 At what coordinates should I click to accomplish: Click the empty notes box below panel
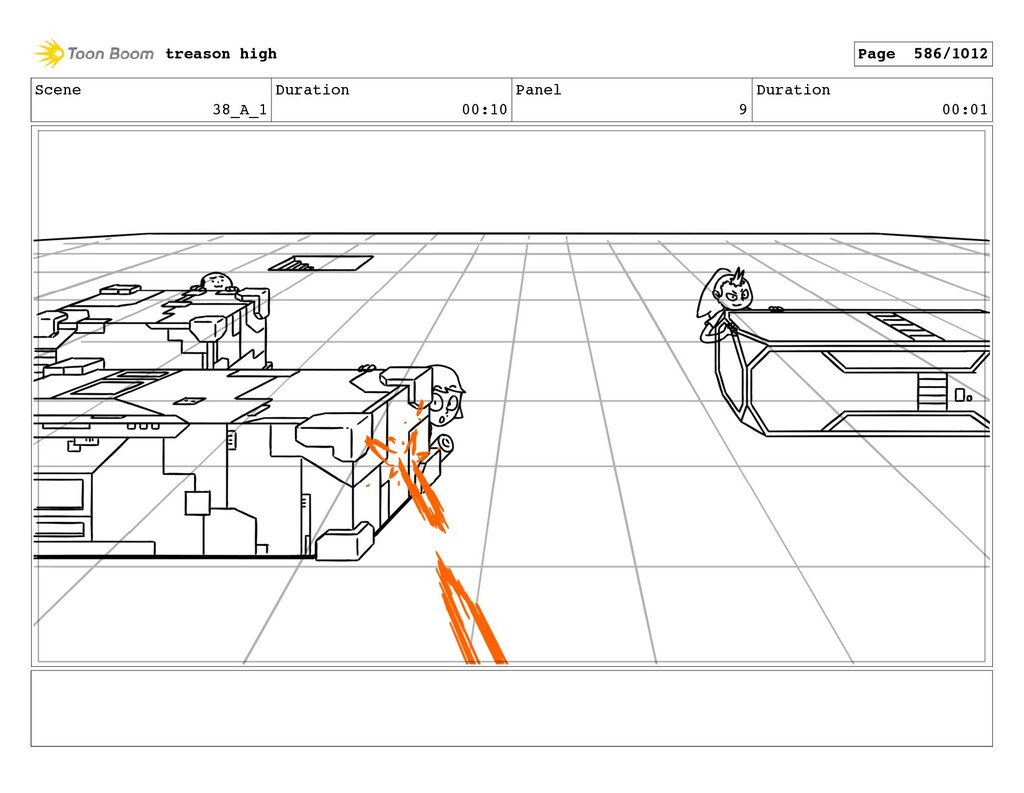(x=511, y=708)
